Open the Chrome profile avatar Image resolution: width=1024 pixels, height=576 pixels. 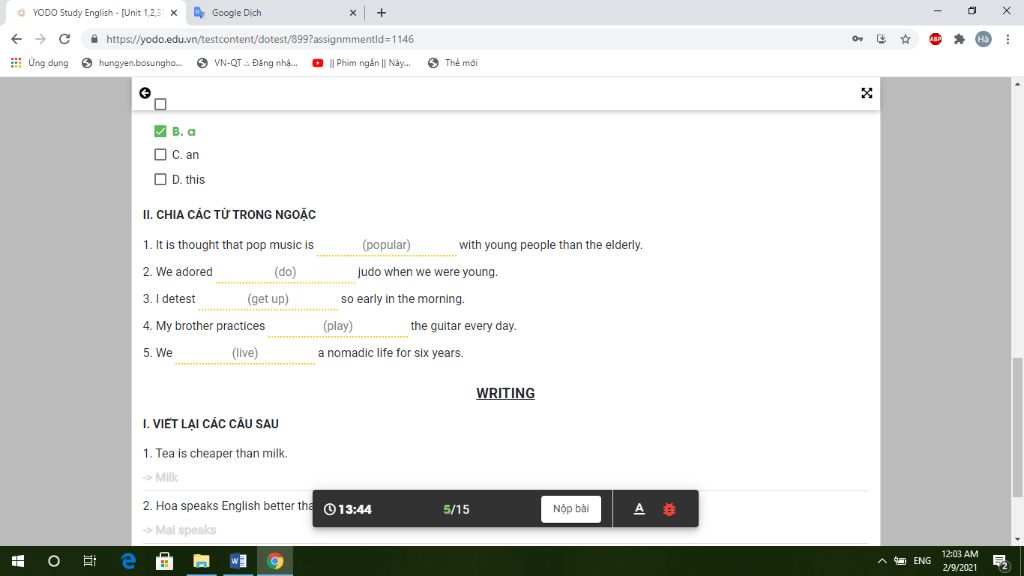coord(983,39)
